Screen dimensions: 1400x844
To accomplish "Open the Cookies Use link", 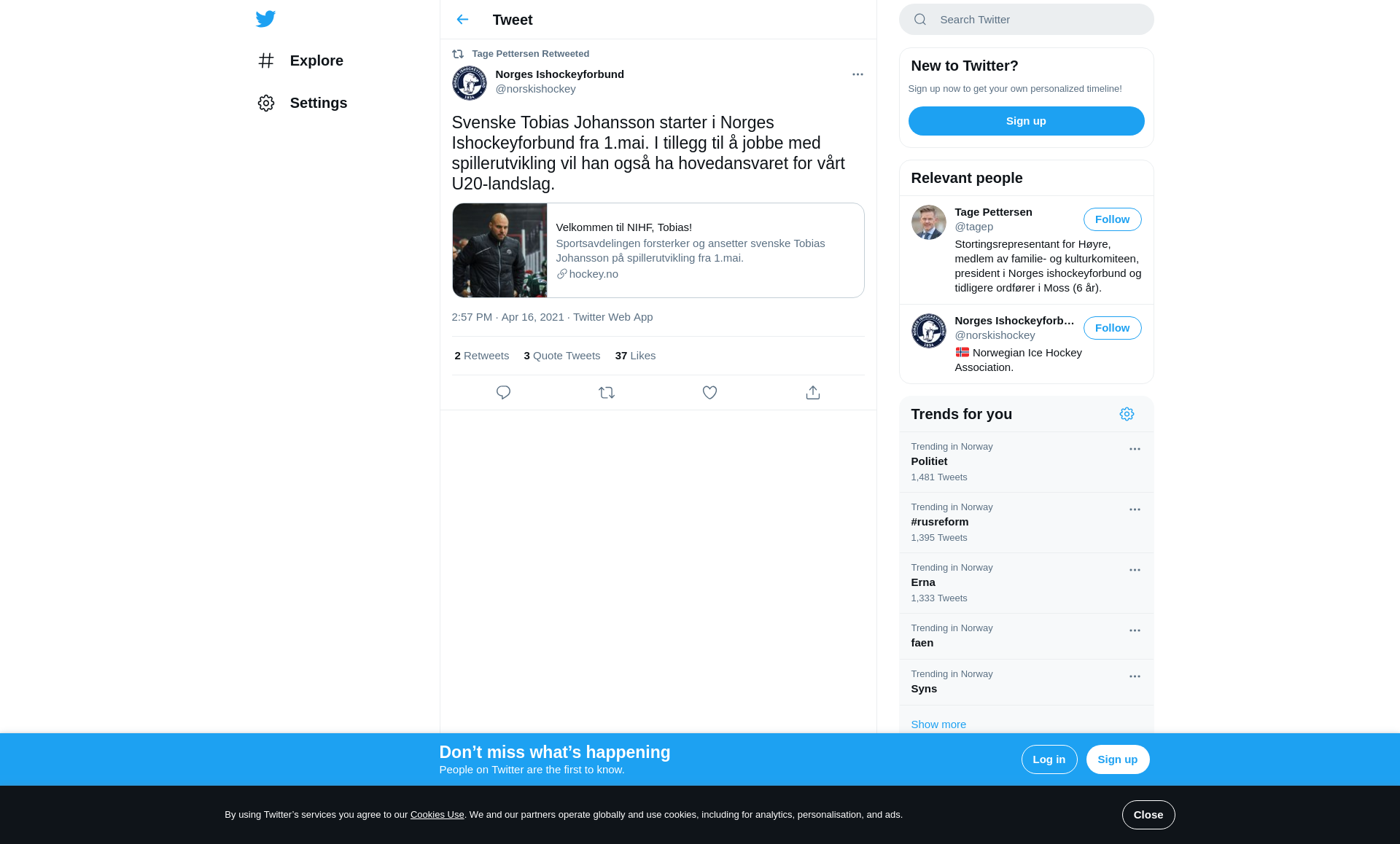I will [437, 815].
